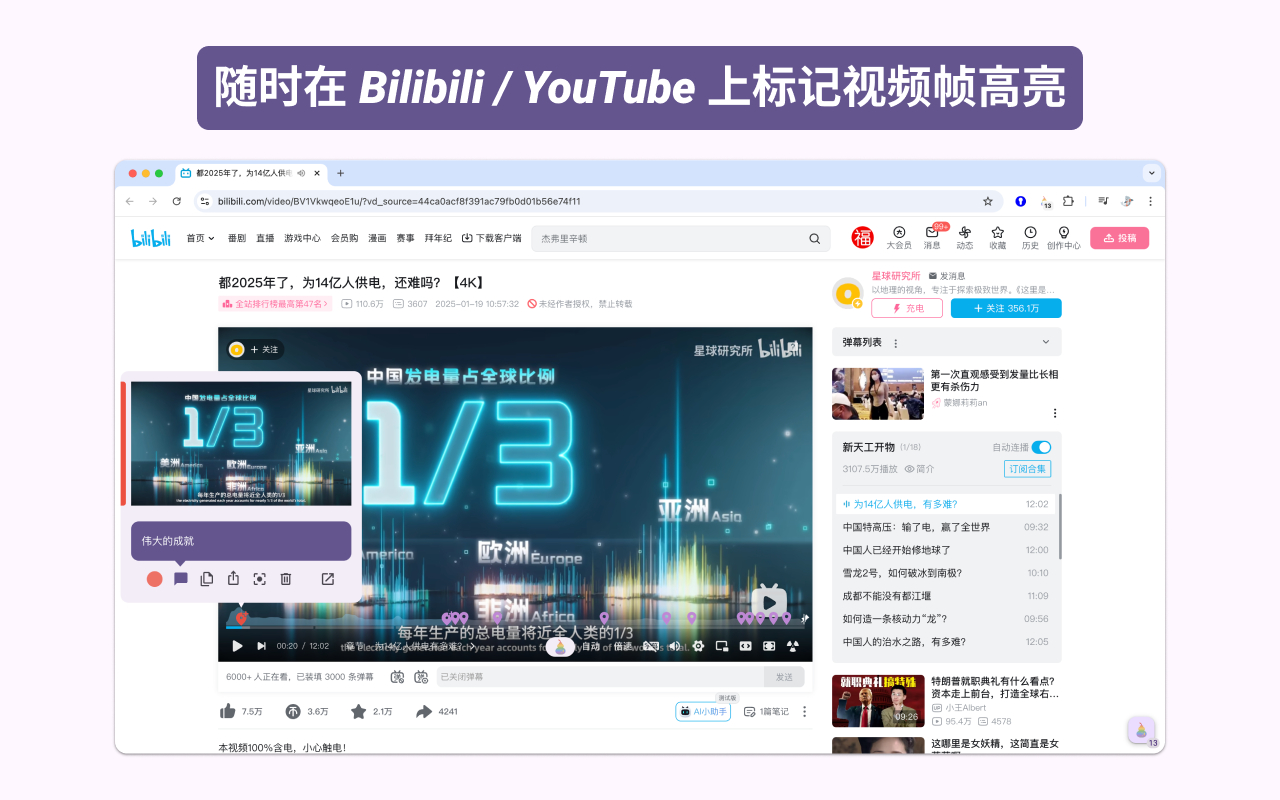Switch player to web fullscreen mode
The height and width of the screenshot is (800, 1280).
click(x=769, y=646)
